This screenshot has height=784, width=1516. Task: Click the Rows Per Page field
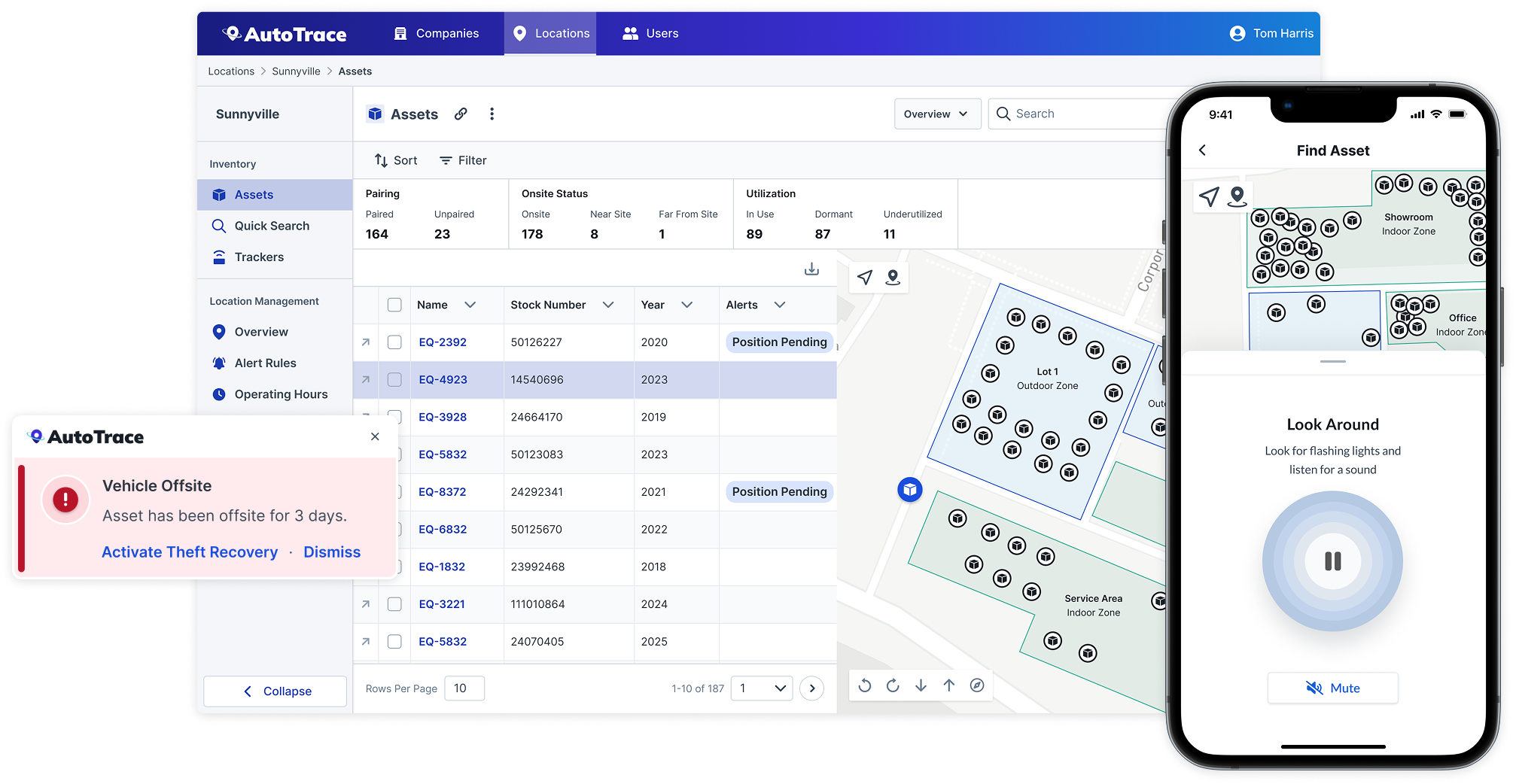pos(464,688)
